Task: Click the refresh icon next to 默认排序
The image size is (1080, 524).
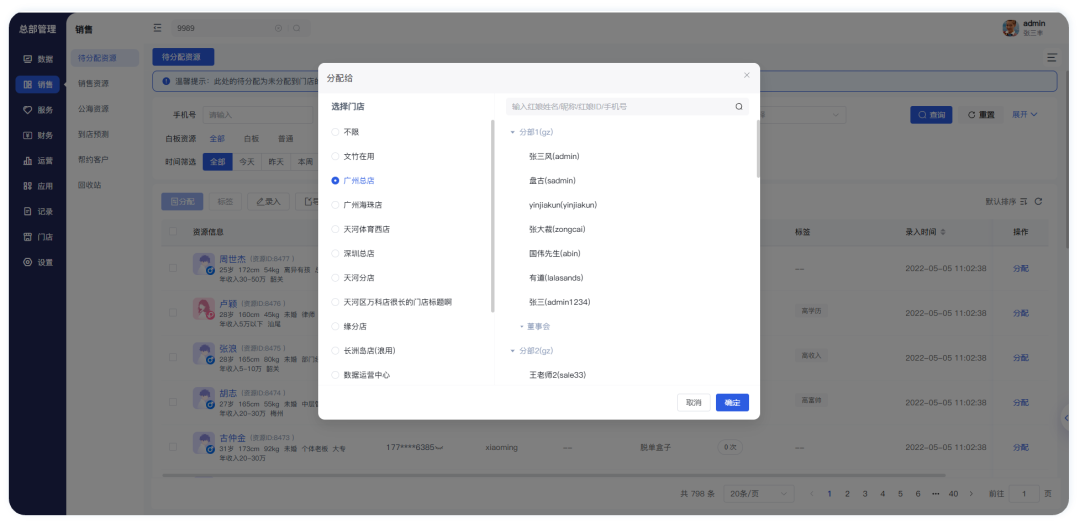Action: coord(1038,202)
